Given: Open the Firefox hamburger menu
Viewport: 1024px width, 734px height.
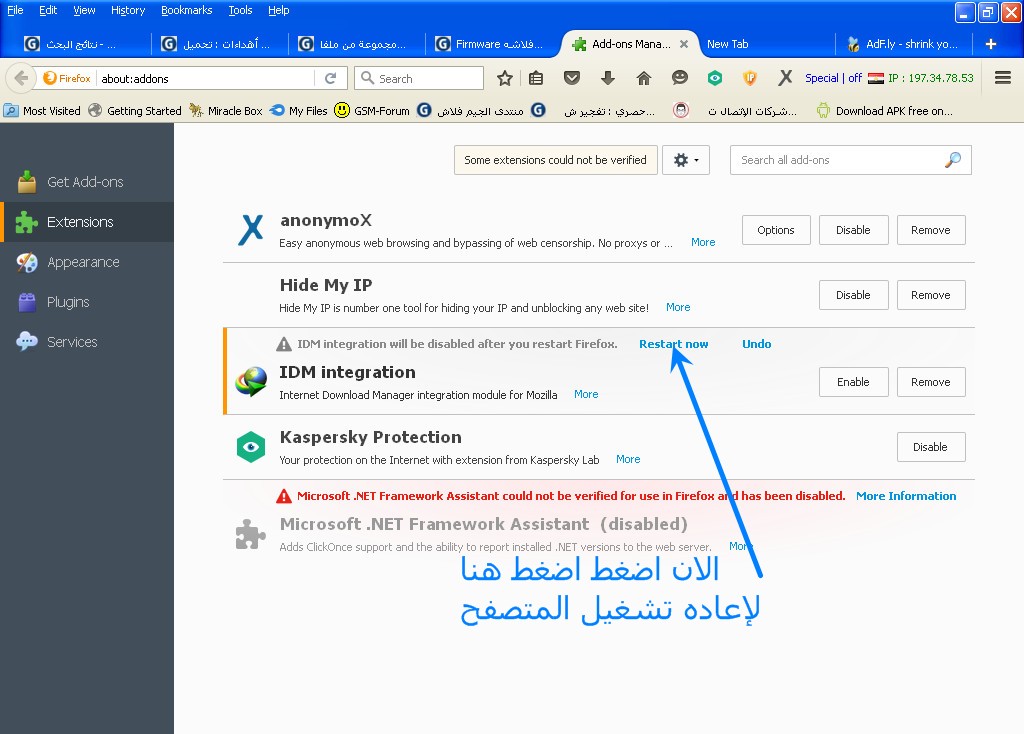Looking at the screenshot, I should click(1003, 78).
